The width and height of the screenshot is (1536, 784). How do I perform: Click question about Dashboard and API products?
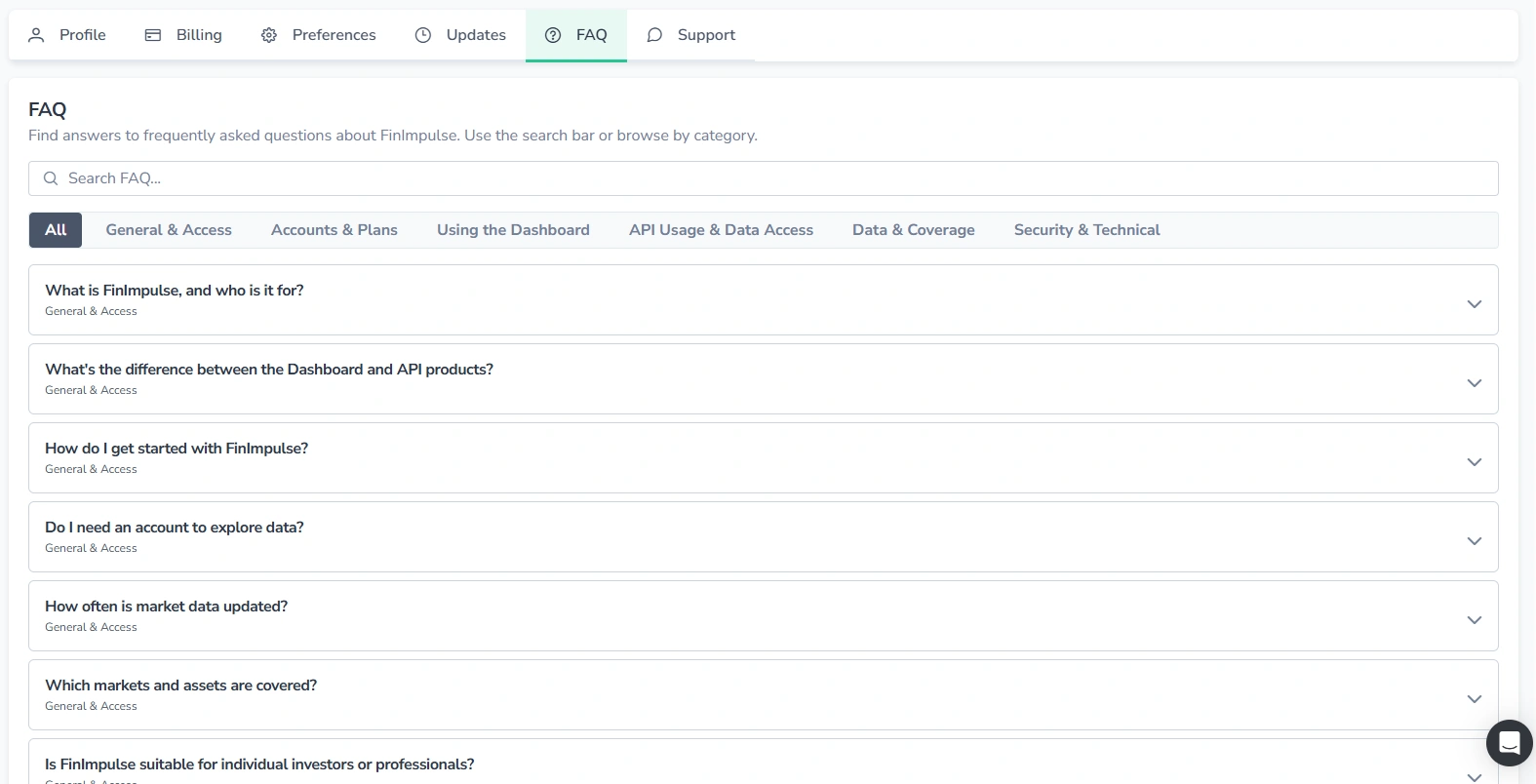pos(269,370)
